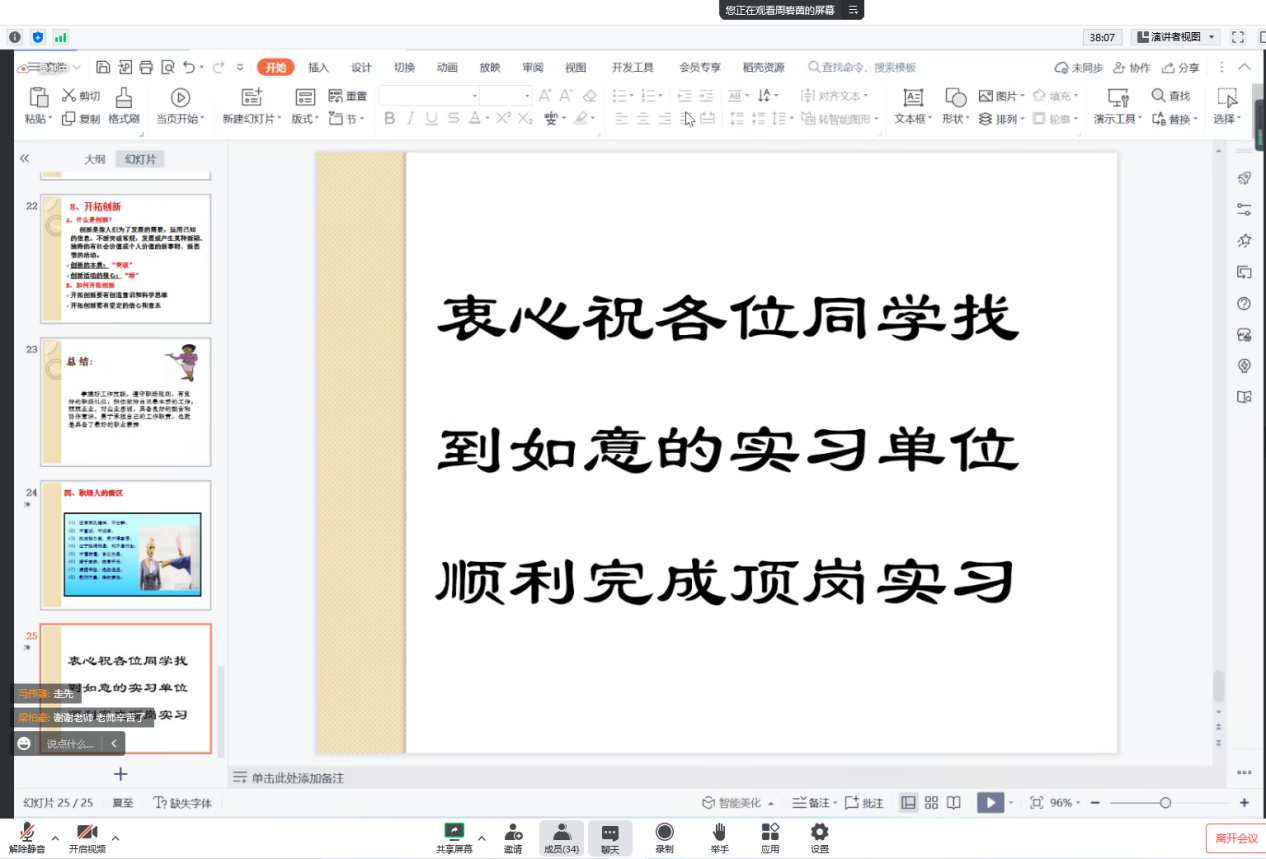Click the Shapes (形状) icon
The height and width of the screenshot is (859, 1266).
955,98
